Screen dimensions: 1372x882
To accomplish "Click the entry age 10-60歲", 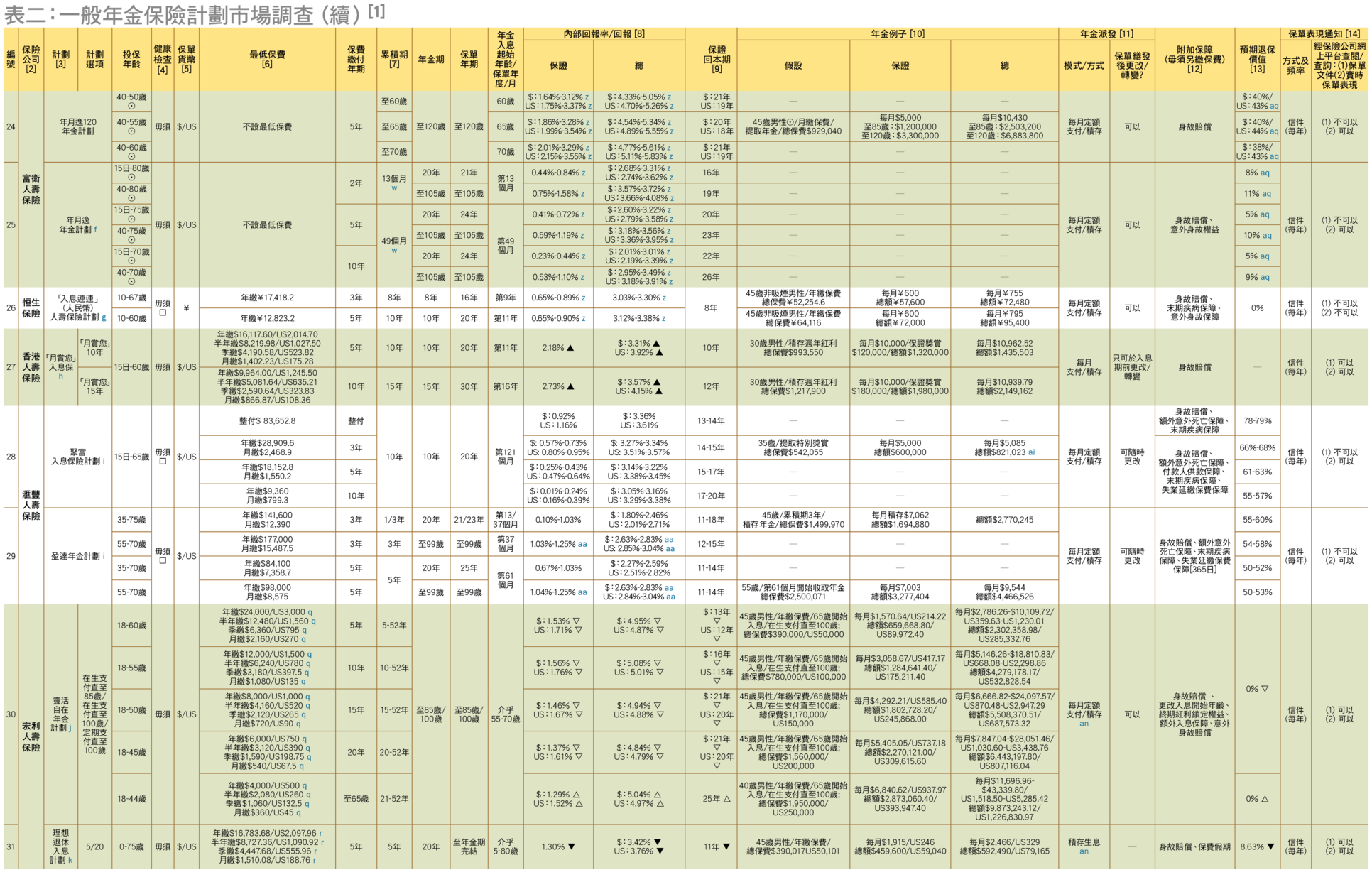I will [131, 318].
